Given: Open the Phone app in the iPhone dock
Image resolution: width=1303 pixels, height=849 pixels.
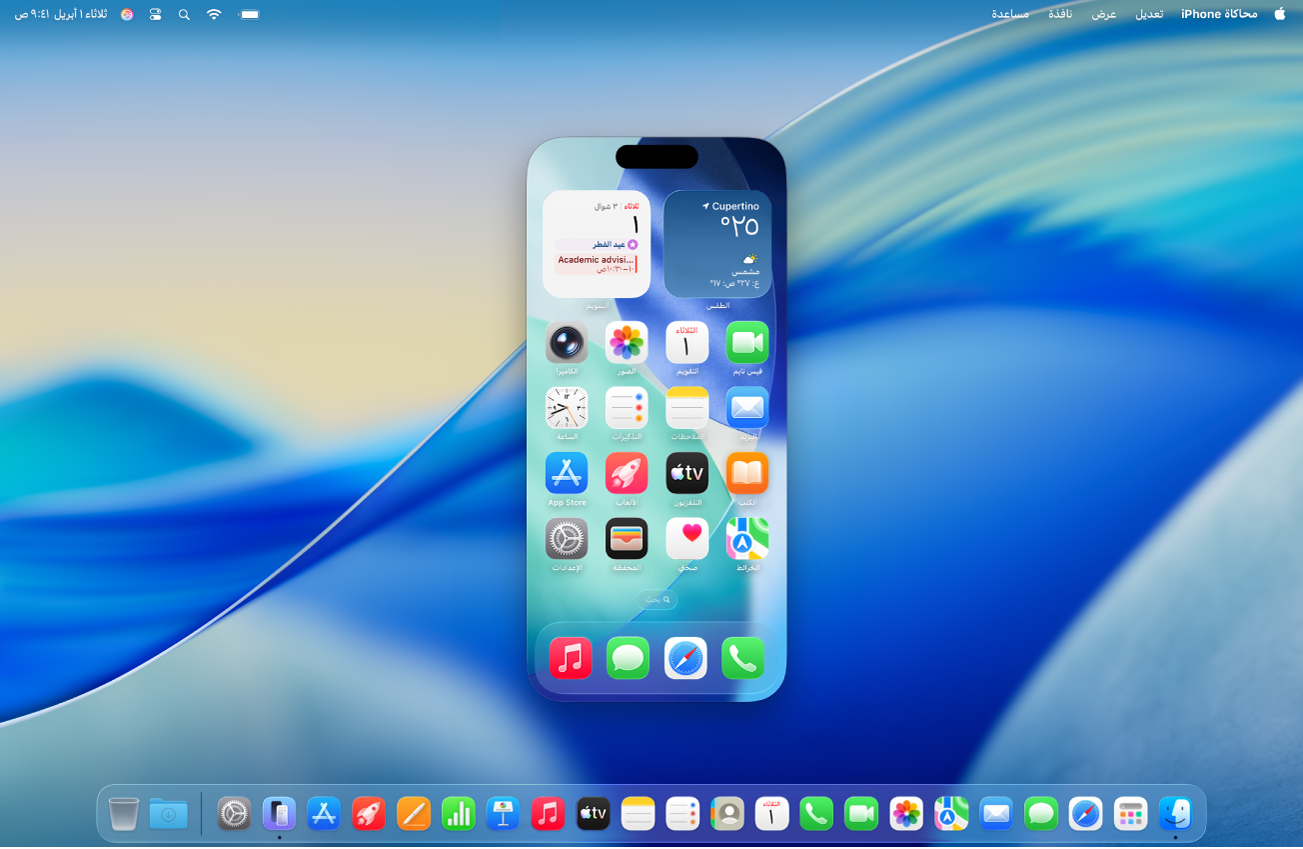Looking at the screenshot, I should click(x=743, y=658).
